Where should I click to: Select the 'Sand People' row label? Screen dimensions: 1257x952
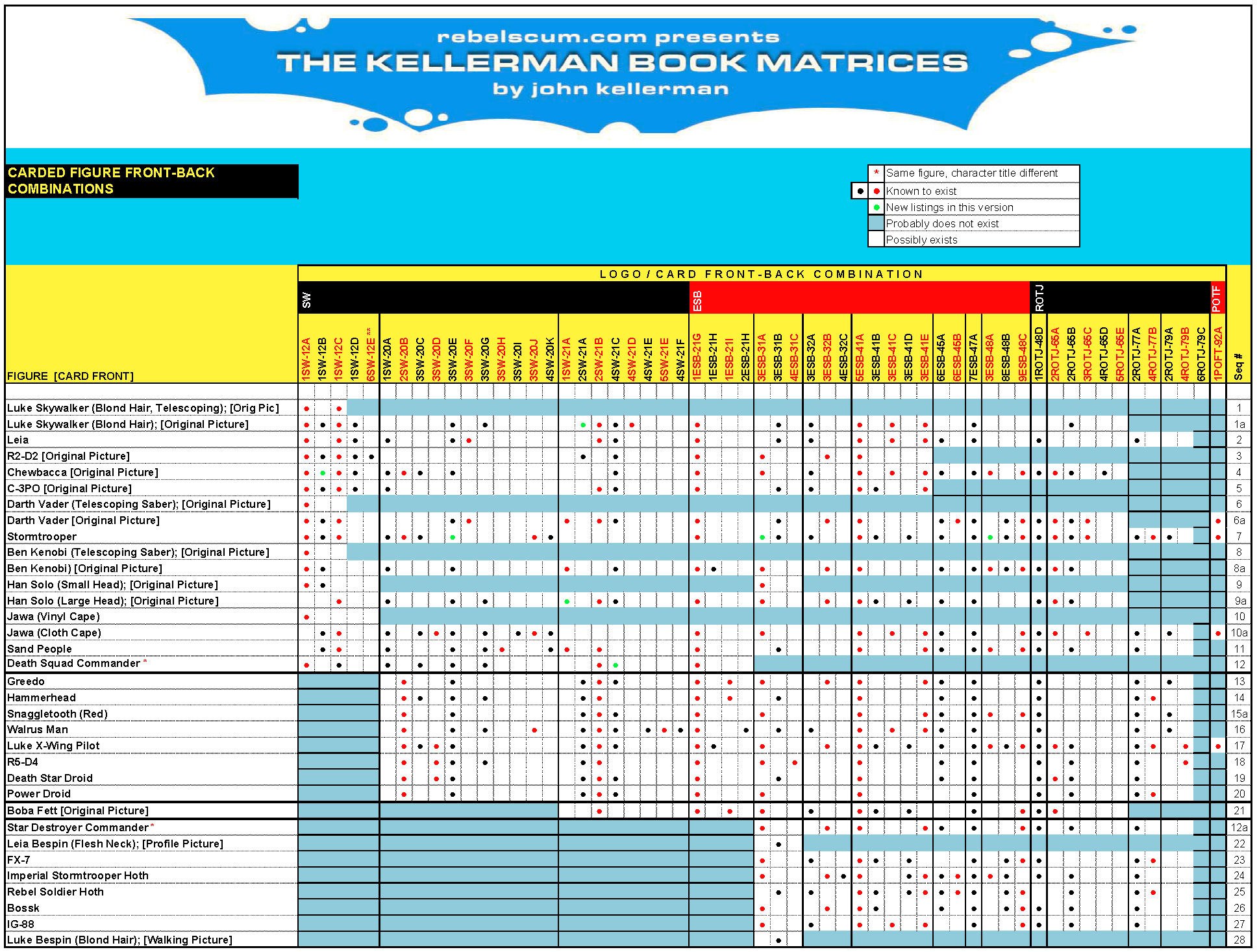(x=40, y=649)
